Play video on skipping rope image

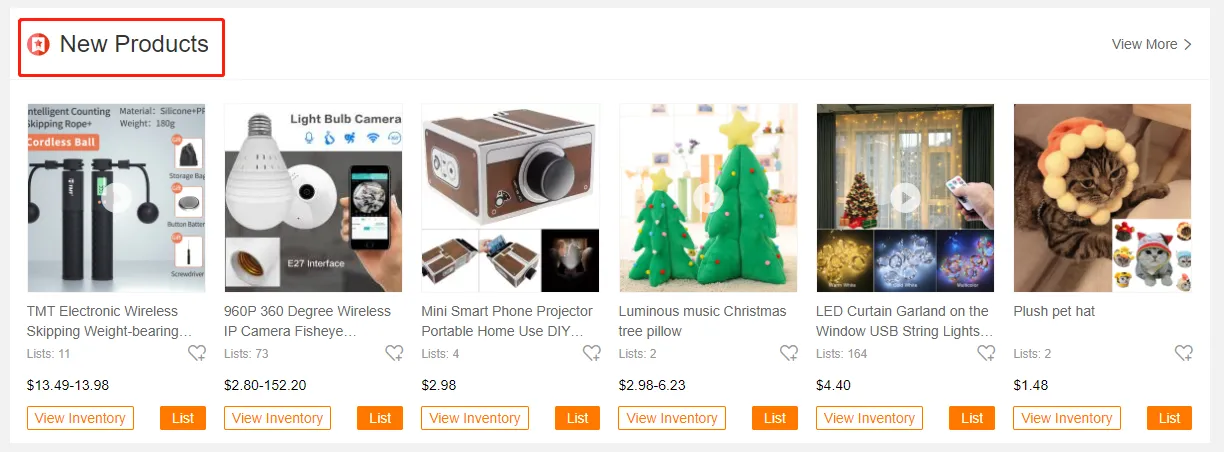point(116,198)
